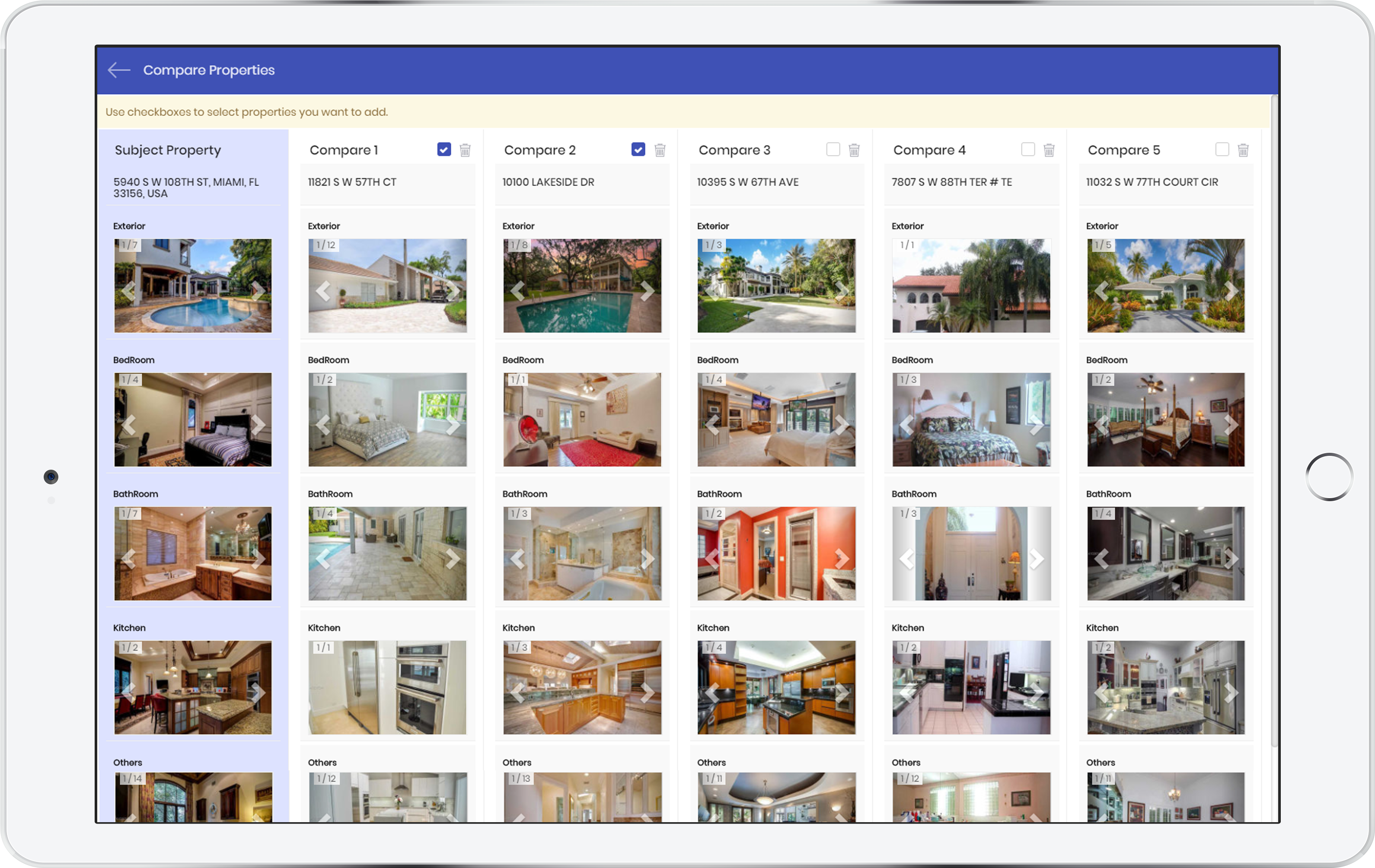Image resolution: width=1375 pixels, height=868 pixels.
Task: Delete Compare 2 with trash icon
Action: tap(660, 150)
